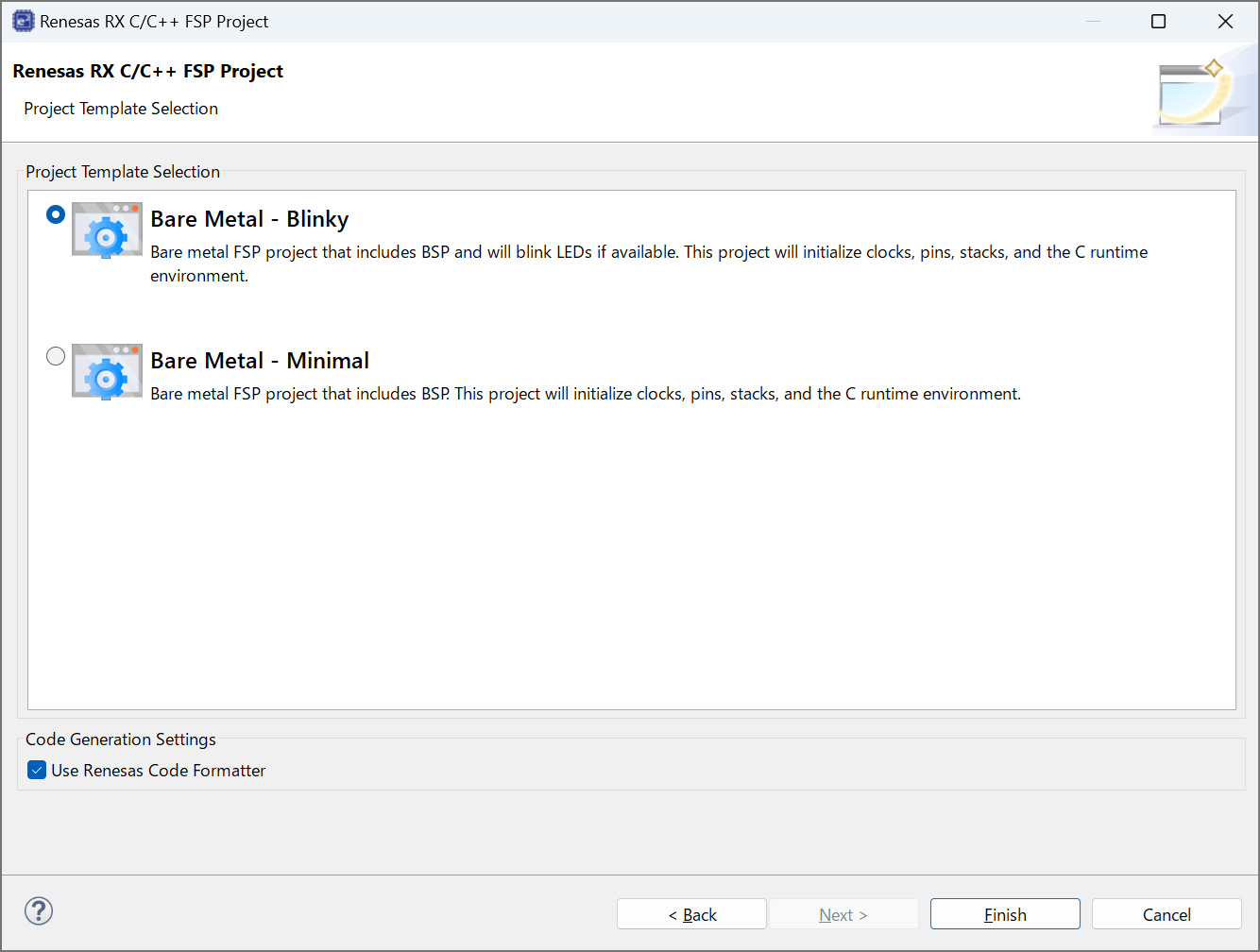Click the Blinky template description text

click(x=649, y=263)
